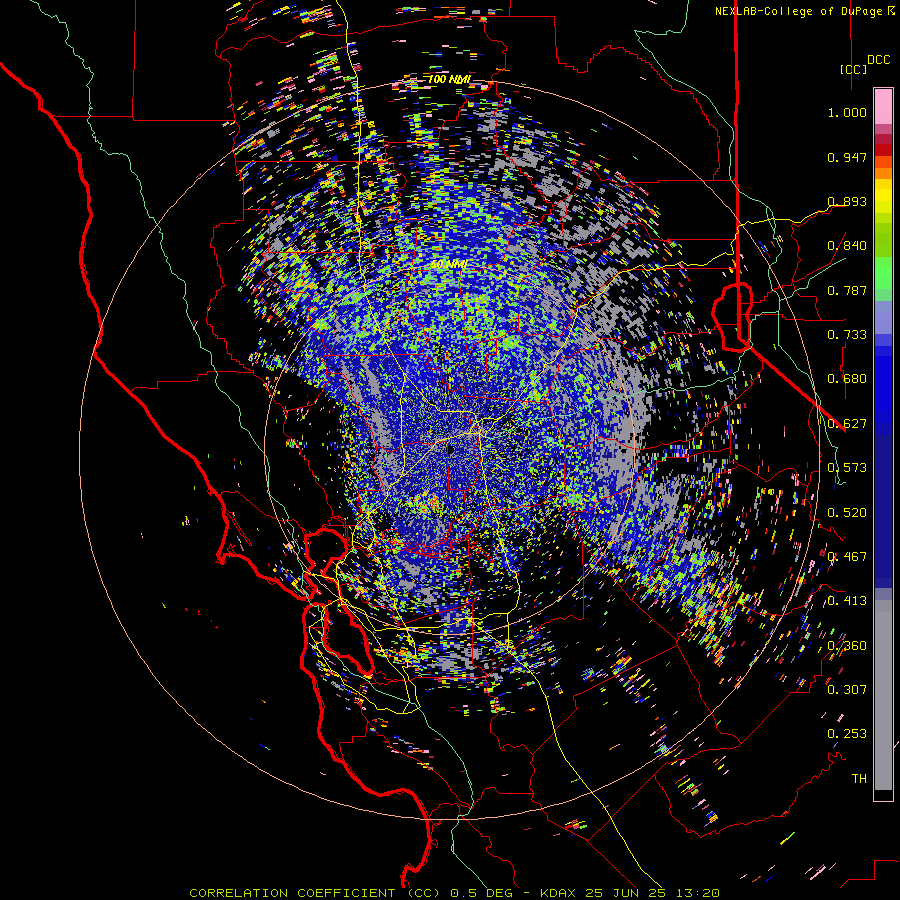This screenshot has width=900, height=900.
Task: Click the 0.947 legend value
Action: tap(847, 157)
